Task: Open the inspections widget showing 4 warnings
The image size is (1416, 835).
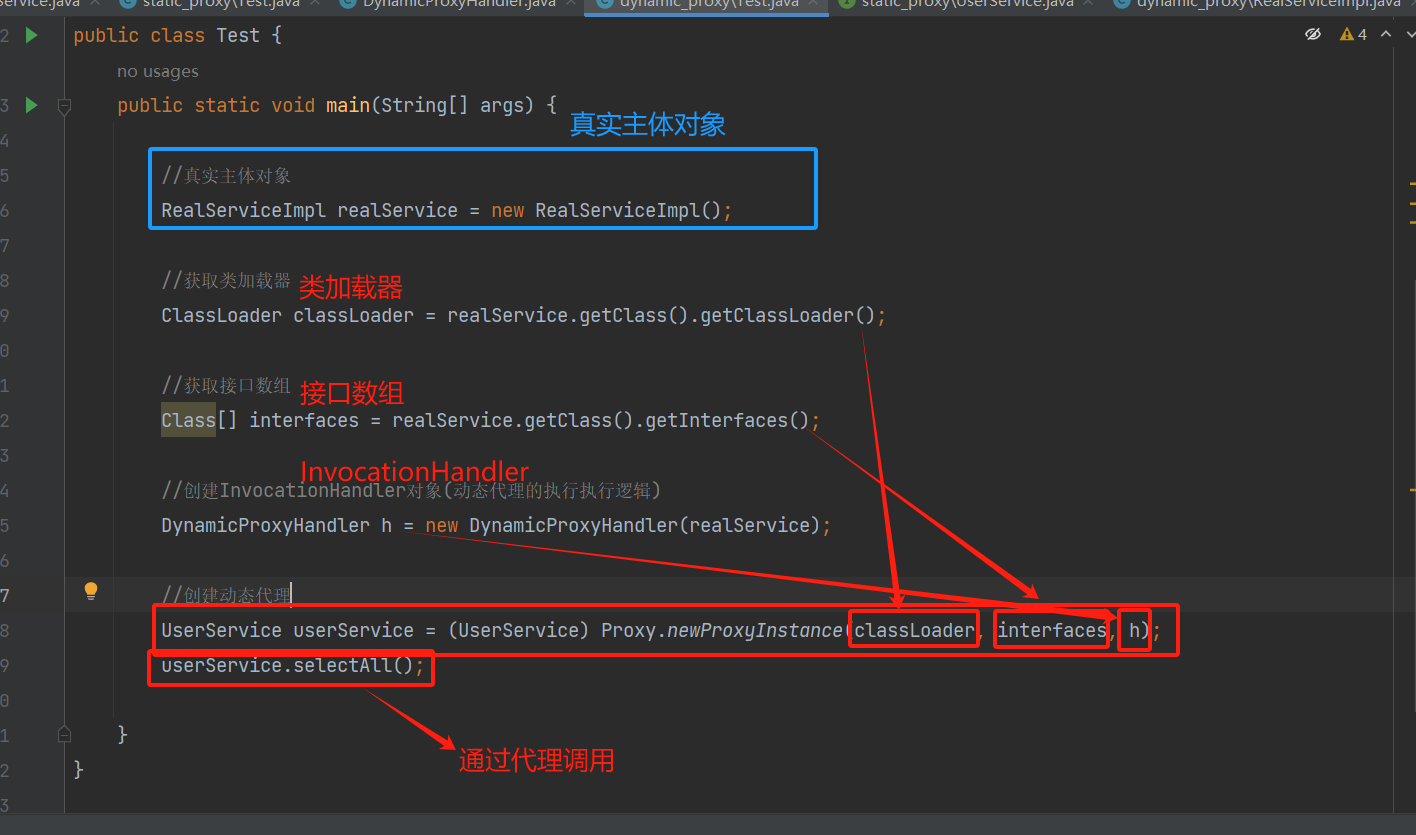Action: pos(1353,35)
